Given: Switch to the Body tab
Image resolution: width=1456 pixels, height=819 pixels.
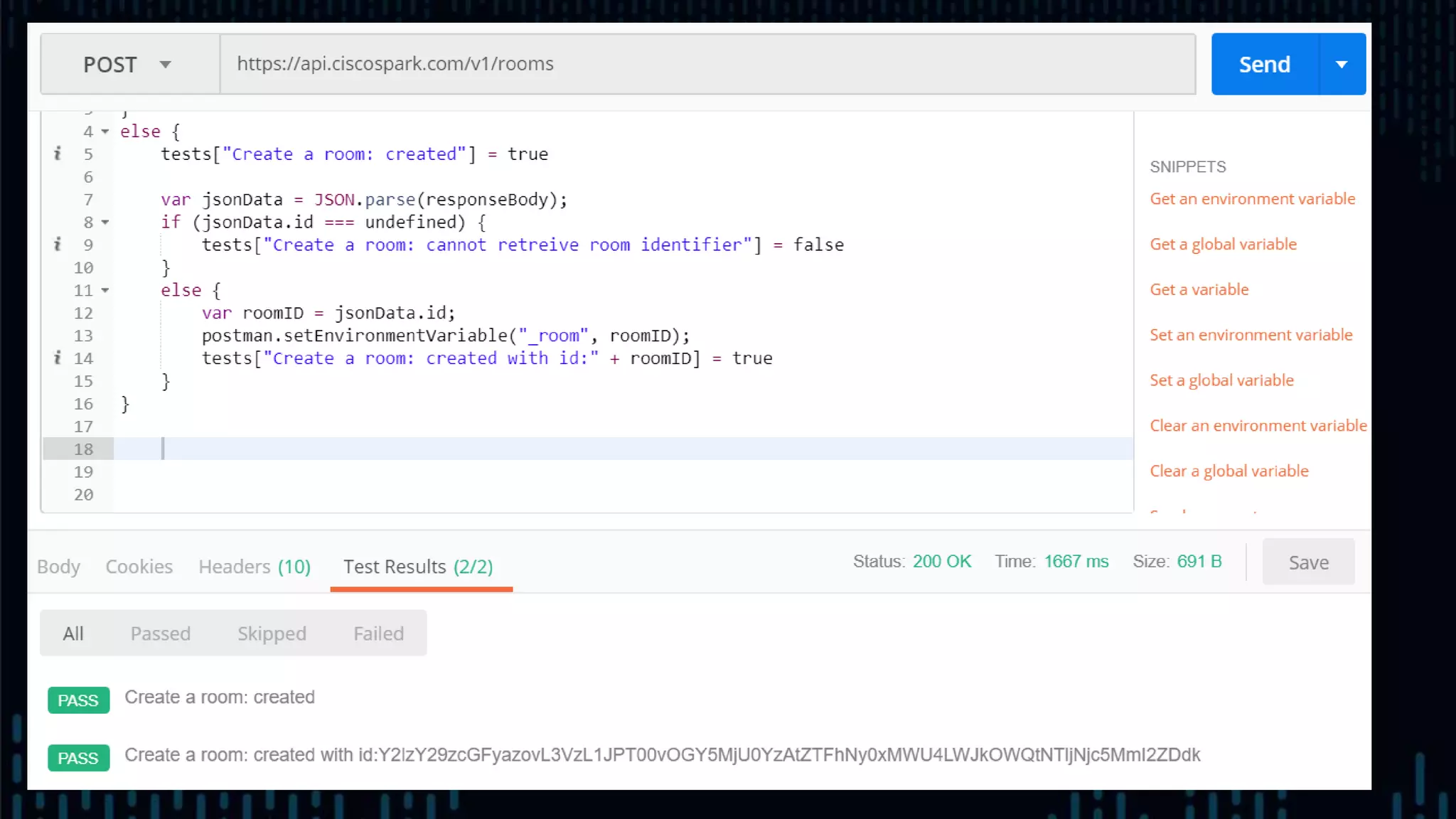Looking at the screenshot, I should 58,567.
